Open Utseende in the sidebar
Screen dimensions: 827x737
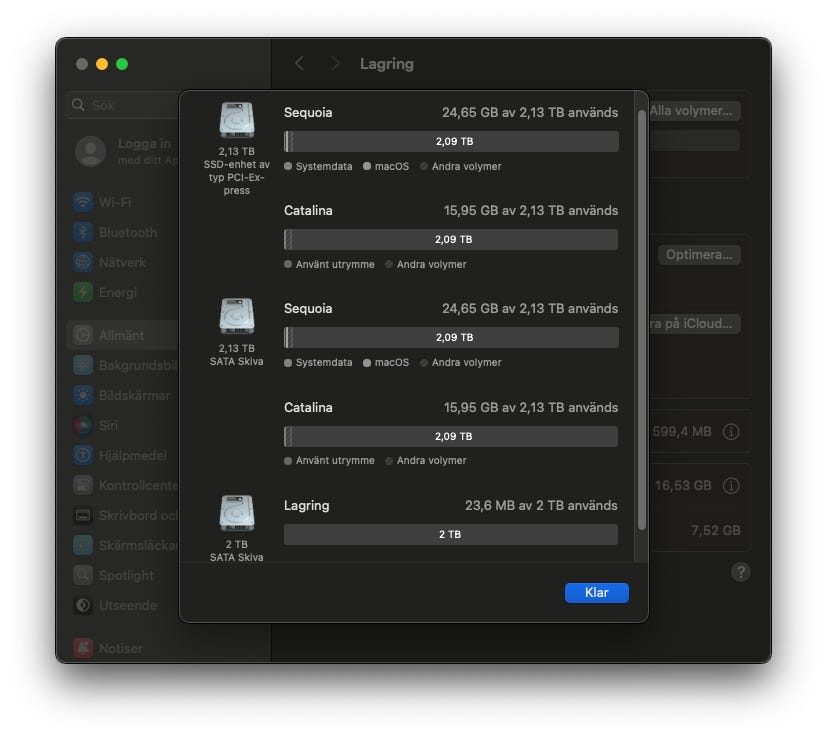coord(127,605)
